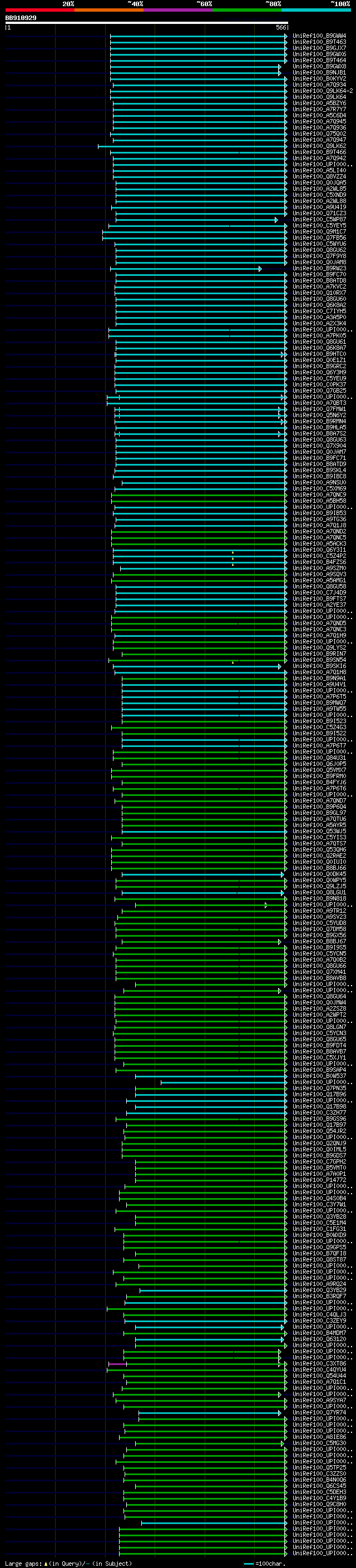The image size is (356, 1568).
Task: Select hit label UniRef100_B7QFI8
Action: point(319,1253)
